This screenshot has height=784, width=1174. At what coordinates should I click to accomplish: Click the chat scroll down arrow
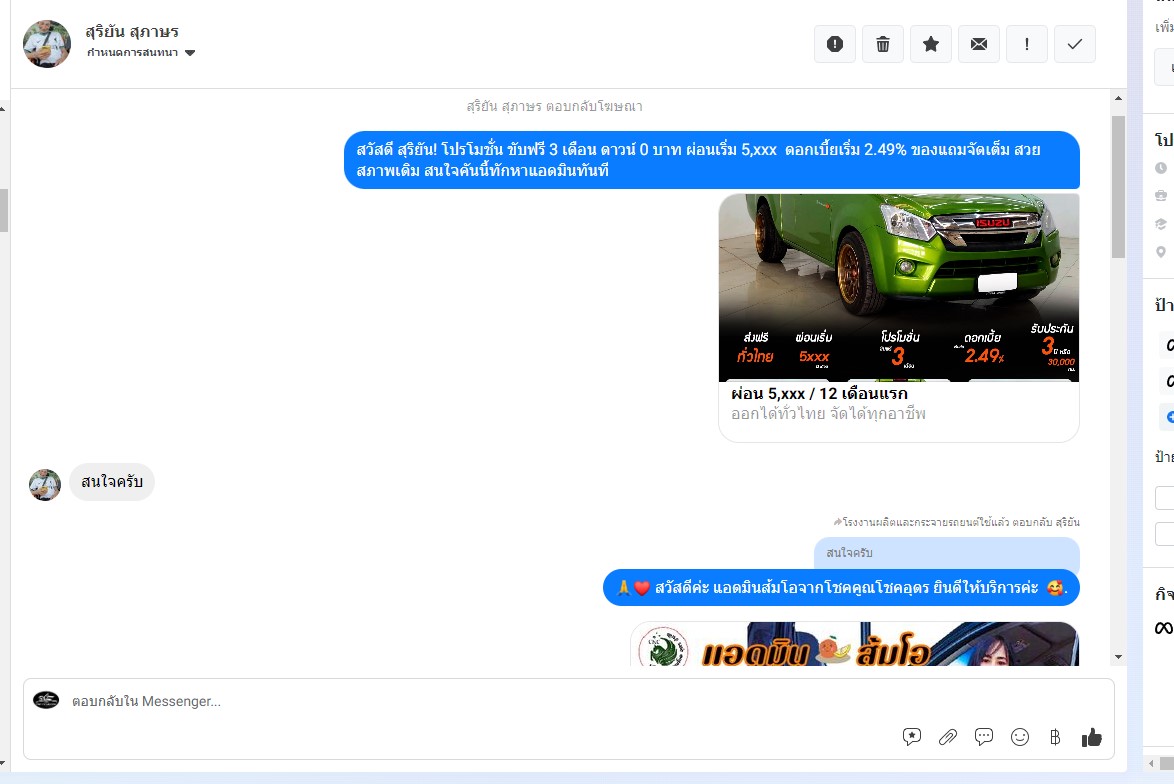(1119, 657)
